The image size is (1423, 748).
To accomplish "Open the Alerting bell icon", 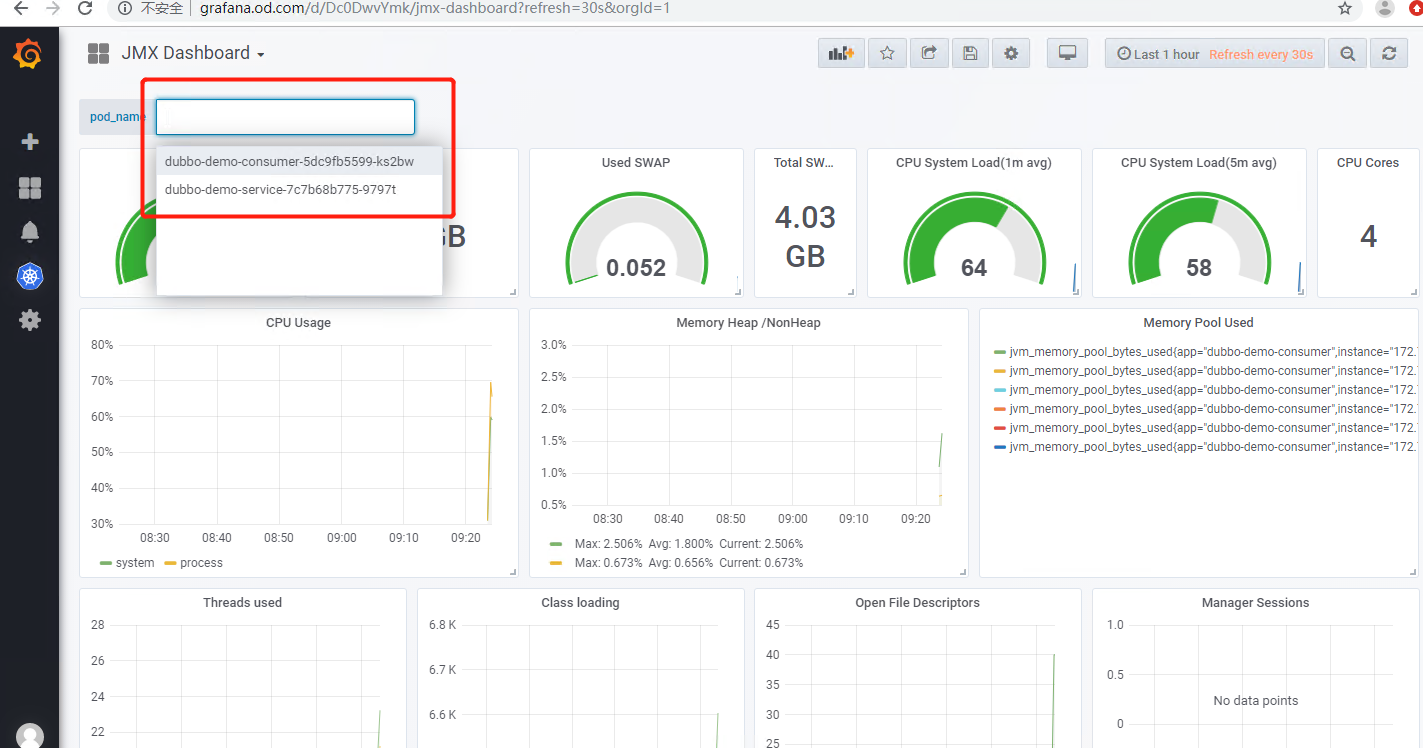I will [x=30, y=232].
